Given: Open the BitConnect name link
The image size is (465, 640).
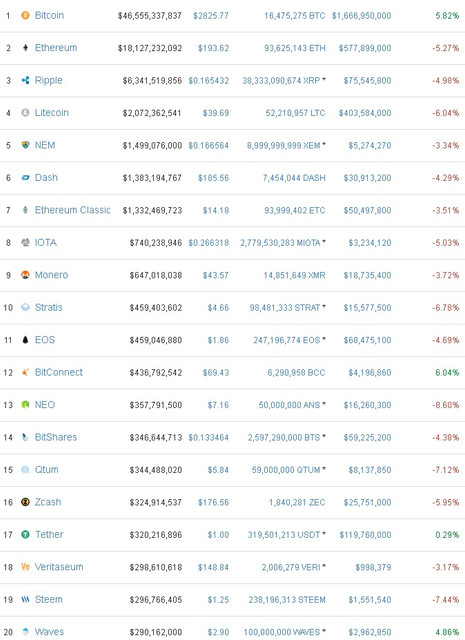Looking at the screenshot, I should [59, 372].
